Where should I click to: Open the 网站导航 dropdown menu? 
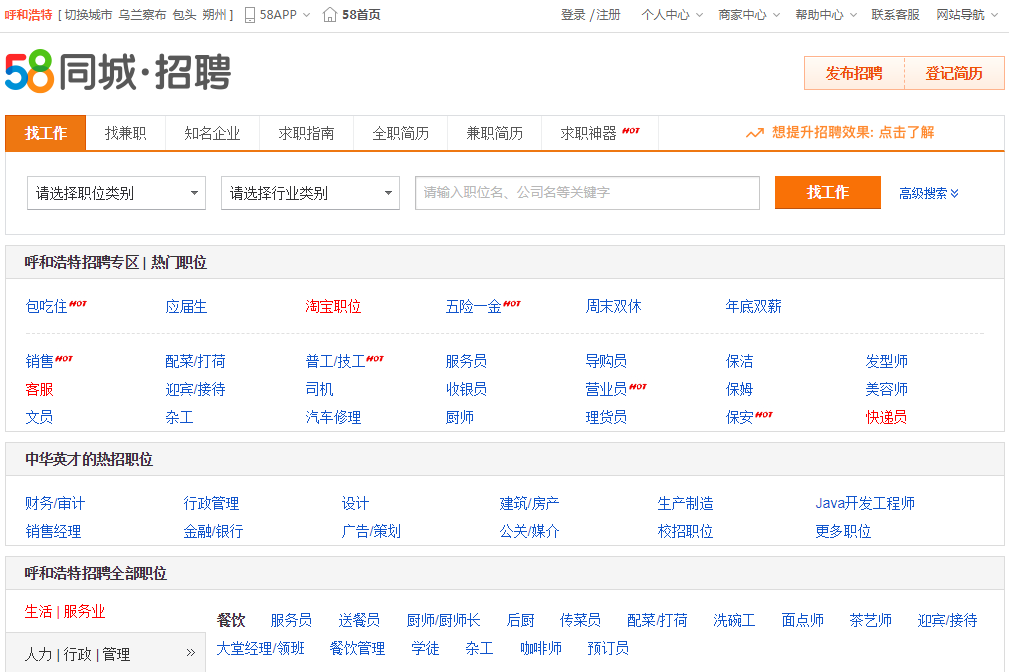967,15
